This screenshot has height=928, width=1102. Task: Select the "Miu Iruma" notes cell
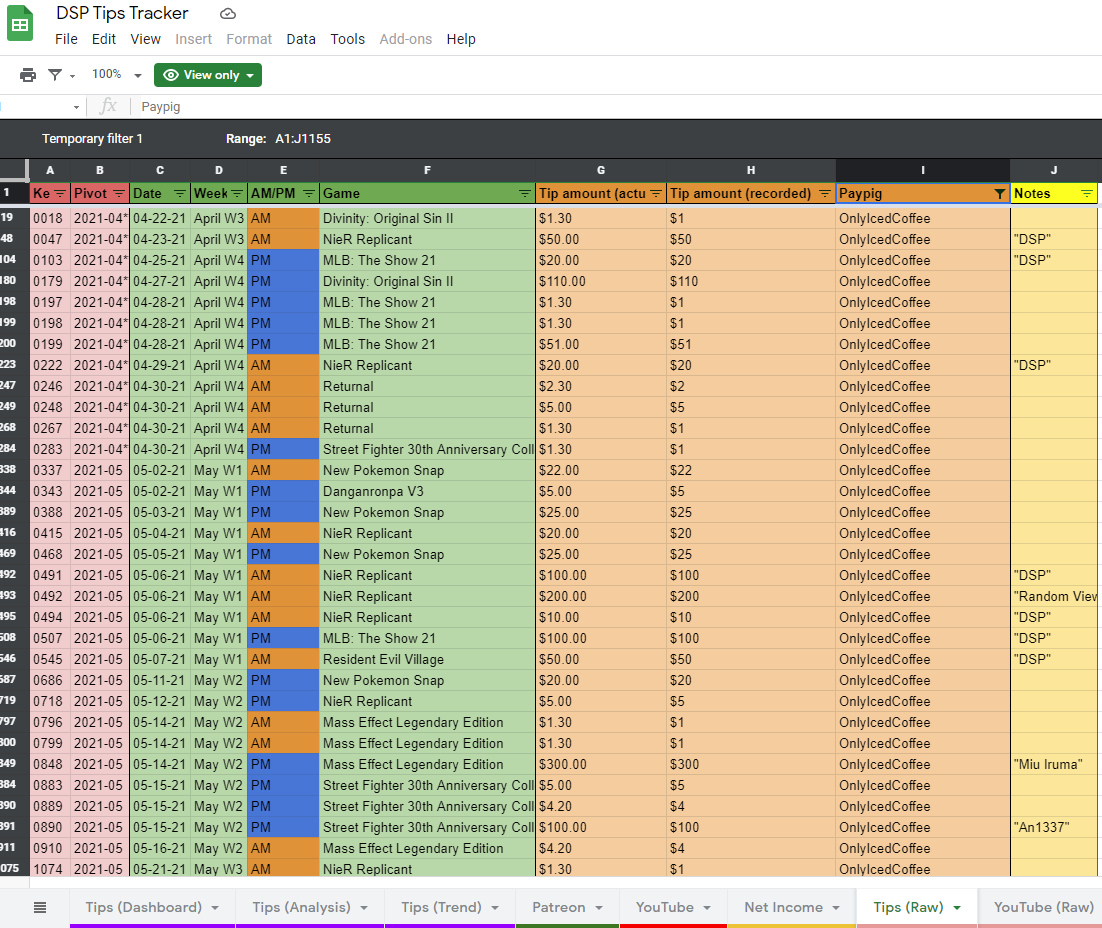point(1054,764)
